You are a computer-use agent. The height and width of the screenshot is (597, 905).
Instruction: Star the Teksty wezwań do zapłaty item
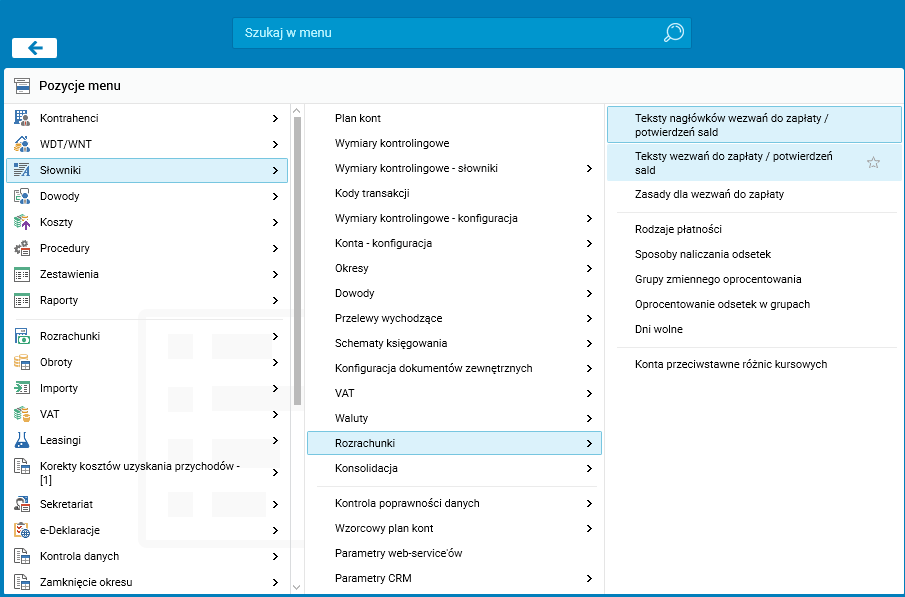tap(873, 163)
